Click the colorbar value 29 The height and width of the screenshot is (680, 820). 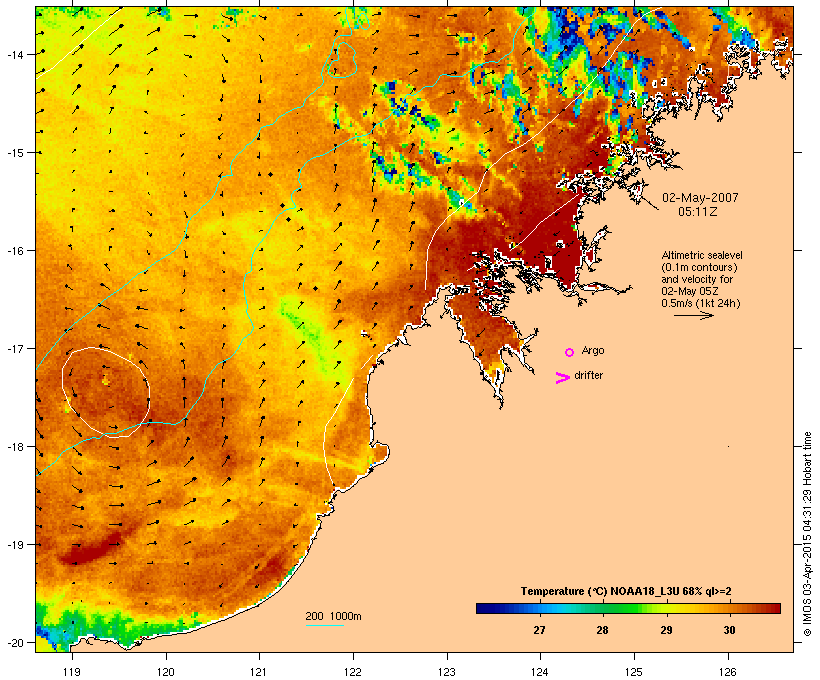[666, 630]
